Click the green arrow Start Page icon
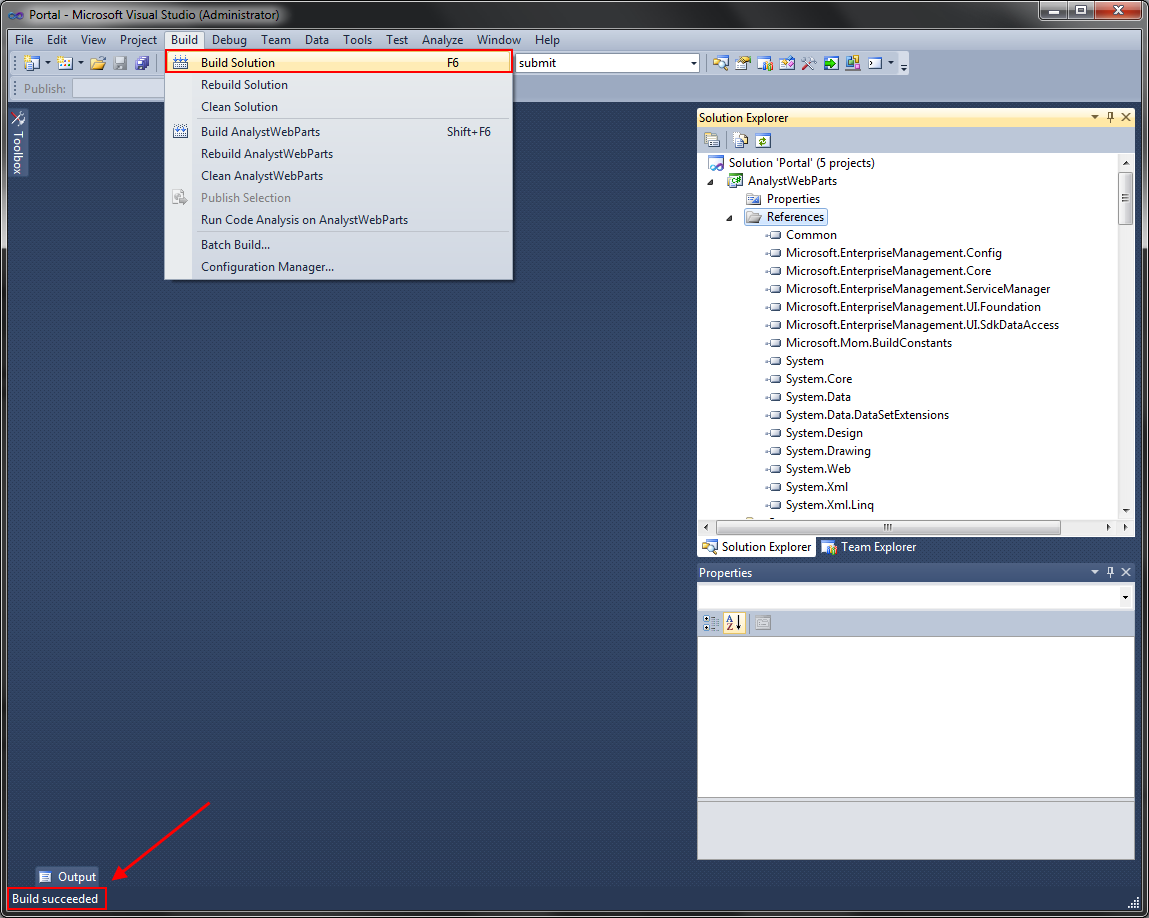This screenshot has width=1149, height=918. (831, 63)
